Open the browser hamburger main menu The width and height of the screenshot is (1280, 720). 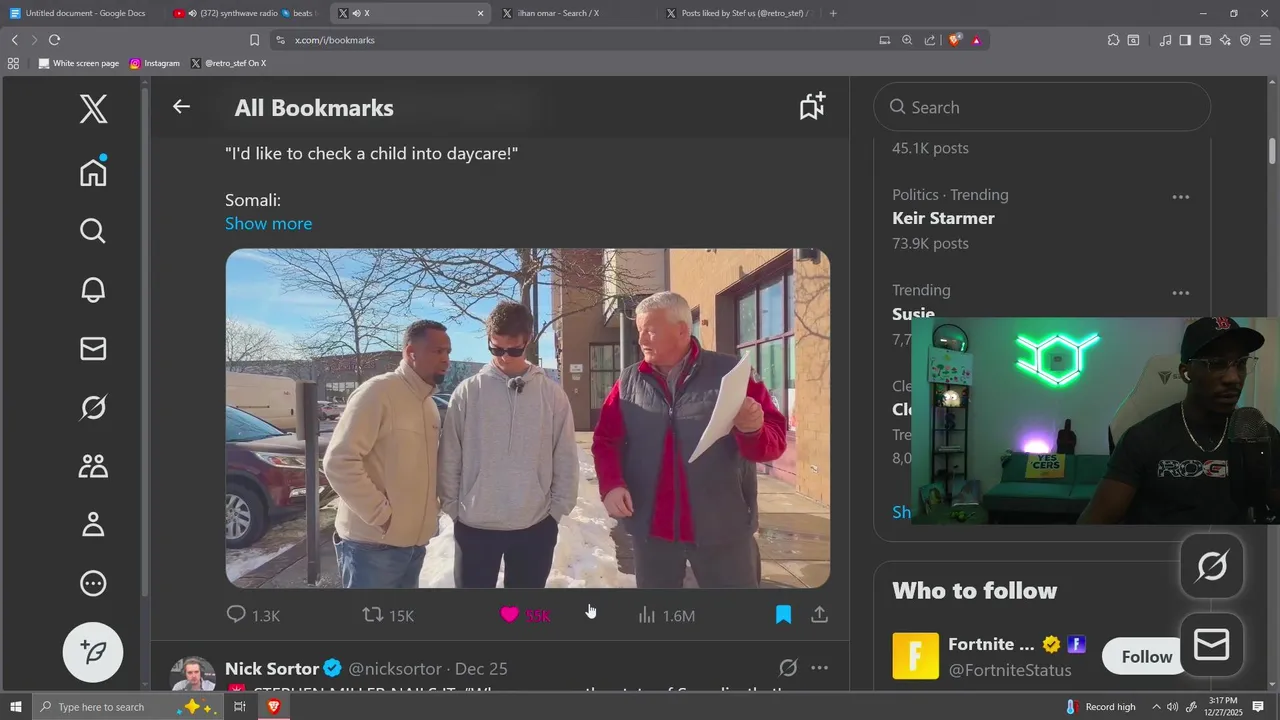(x=1265, y=40)
